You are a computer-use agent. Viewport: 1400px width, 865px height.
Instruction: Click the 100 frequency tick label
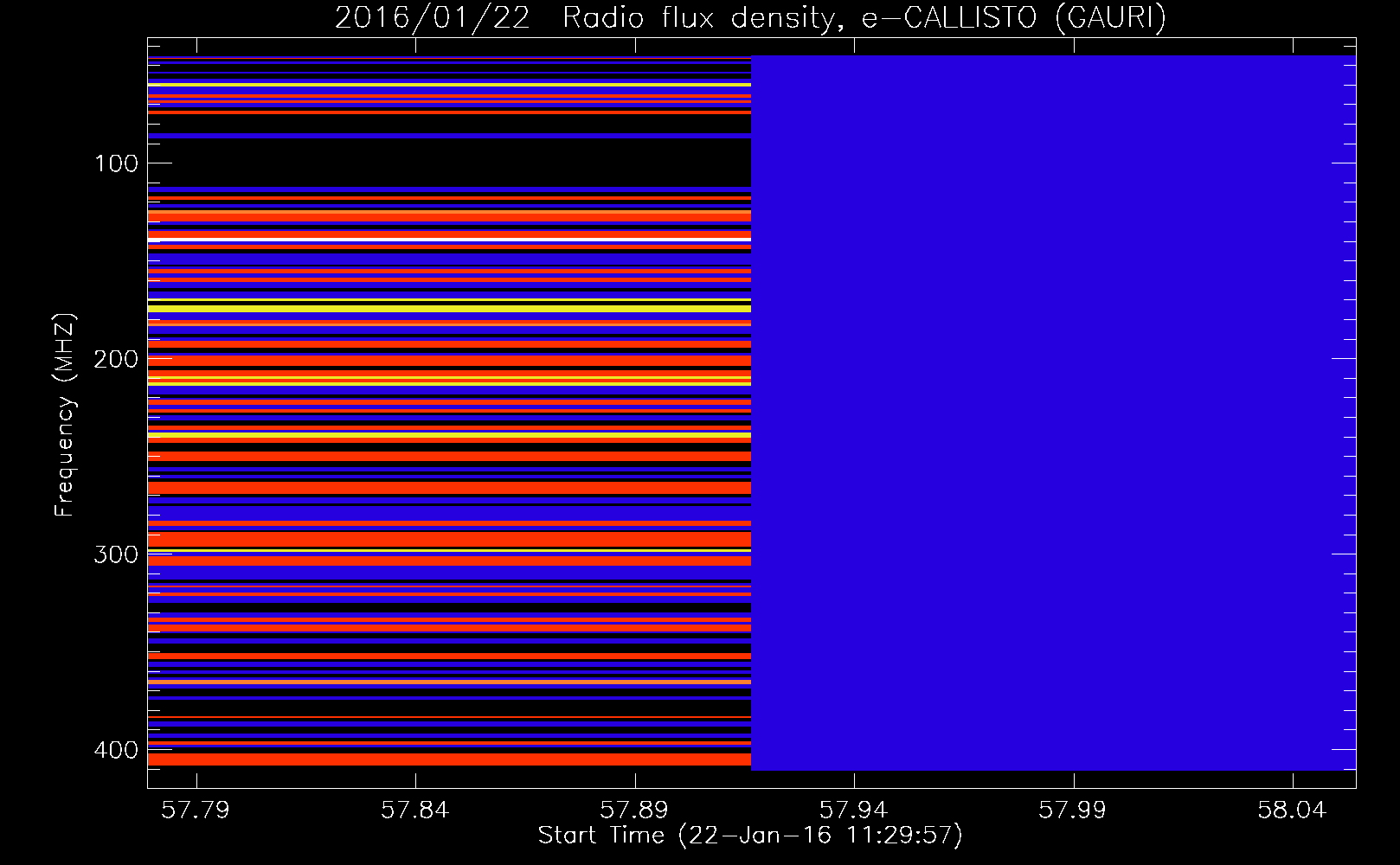116,163
